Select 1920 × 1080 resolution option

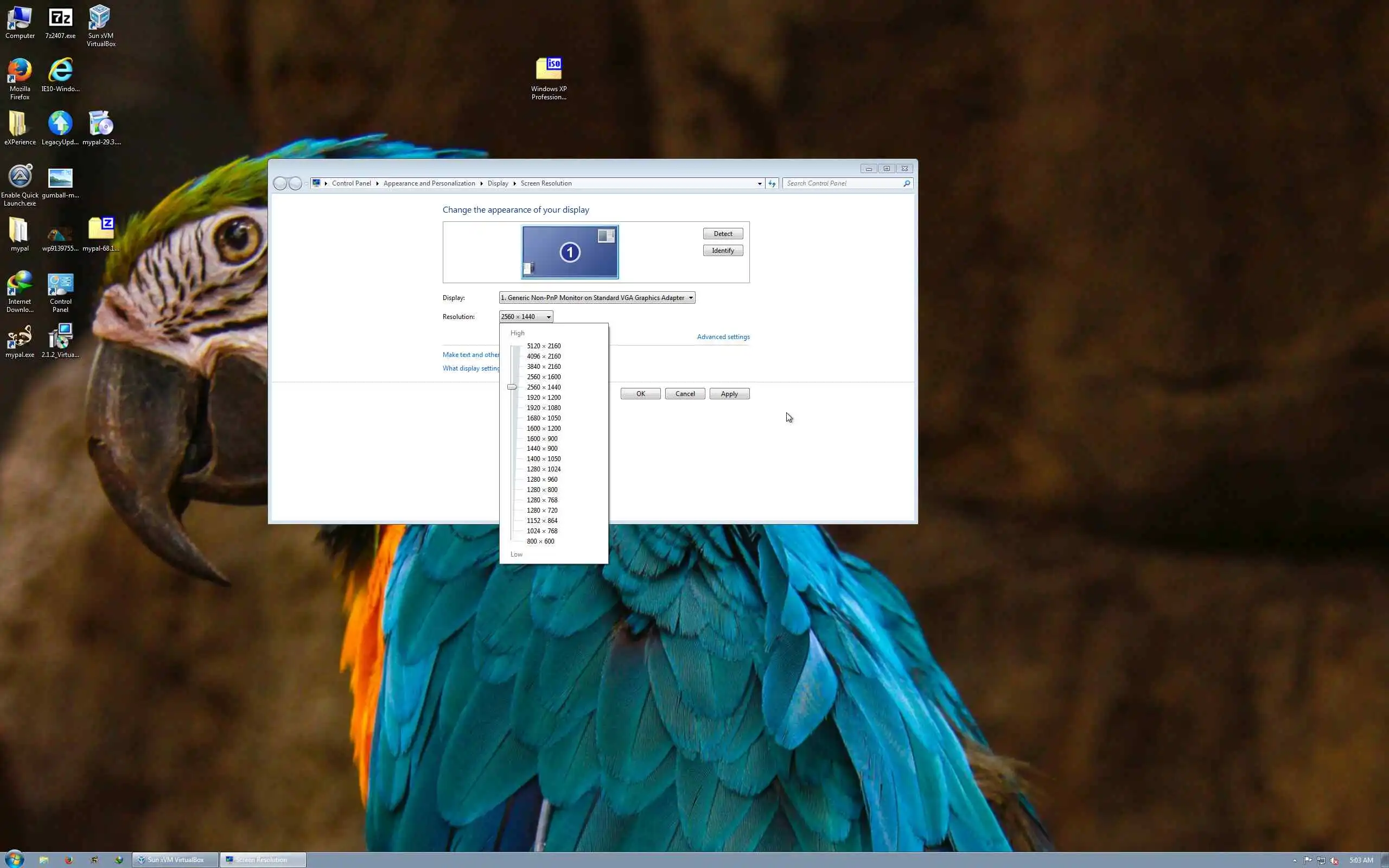point(543,408)
